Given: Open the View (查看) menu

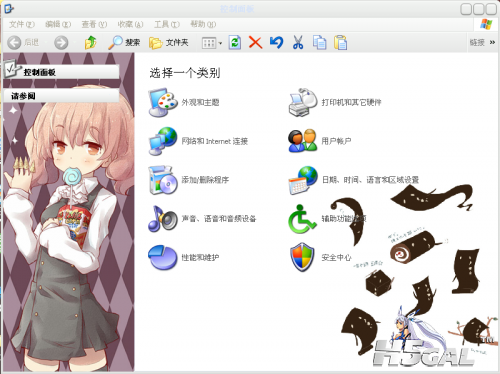Looking at the screenshot, I should click(x=94, y=24).
